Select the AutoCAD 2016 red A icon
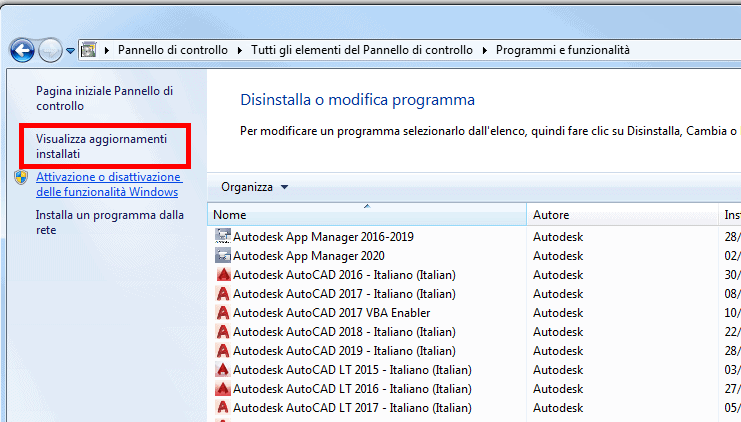 pos(223,275)
